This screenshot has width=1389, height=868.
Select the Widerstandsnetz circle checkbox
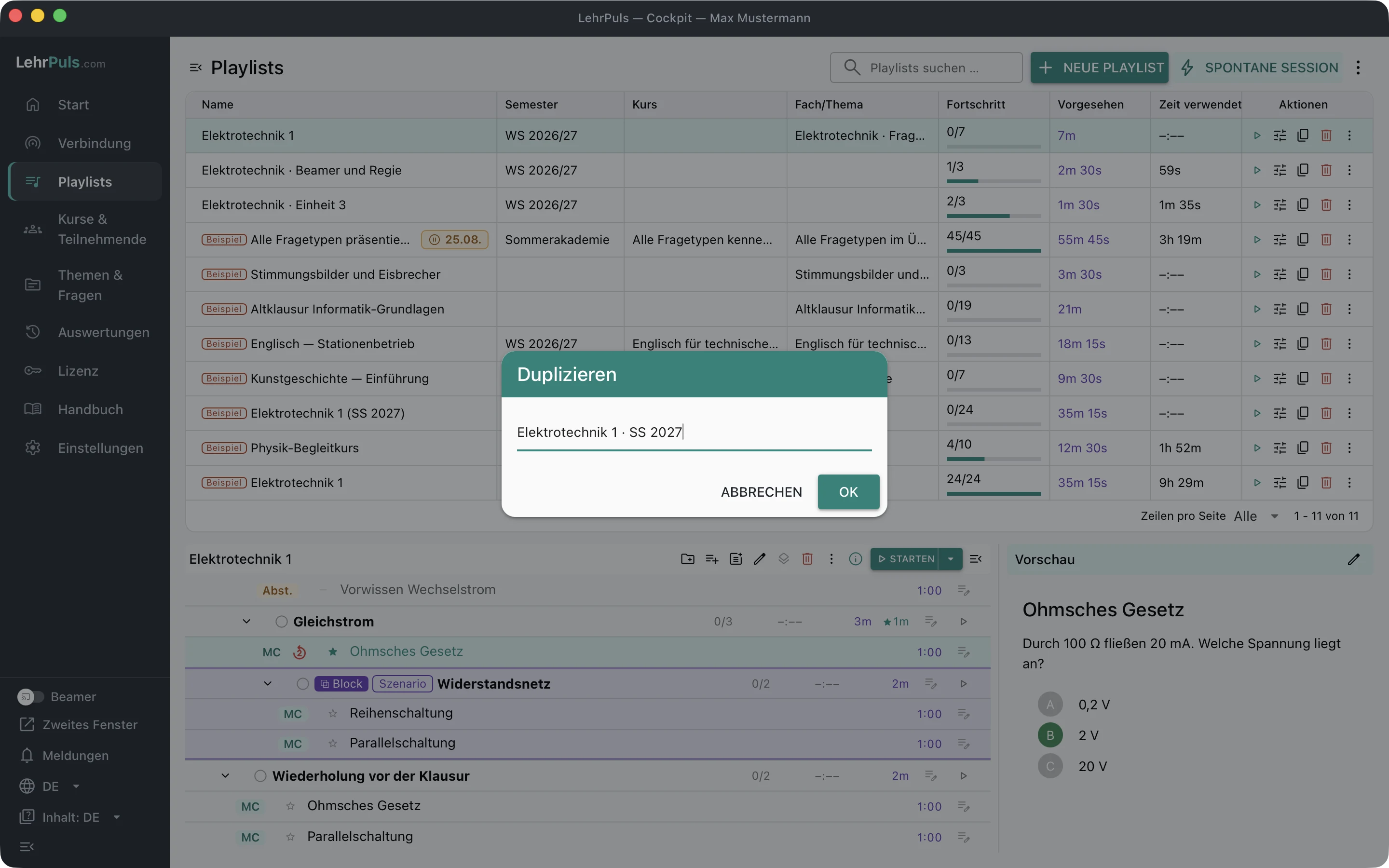pyautogui.click(x=302, y=683)
